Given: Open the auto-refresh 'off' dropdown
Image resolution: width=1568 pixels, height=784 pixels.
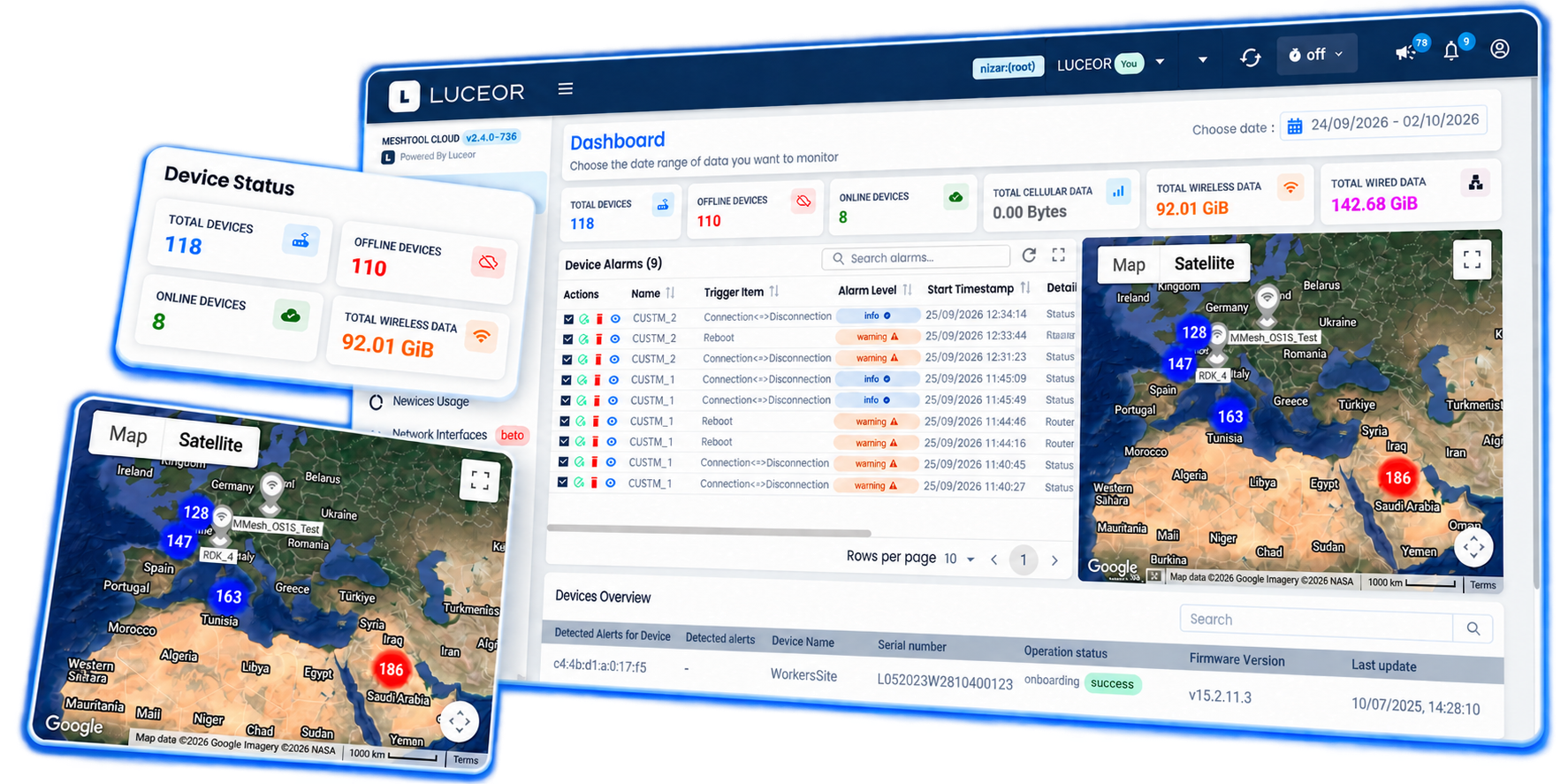Looking at the screenshot, I should (1315, 55).
